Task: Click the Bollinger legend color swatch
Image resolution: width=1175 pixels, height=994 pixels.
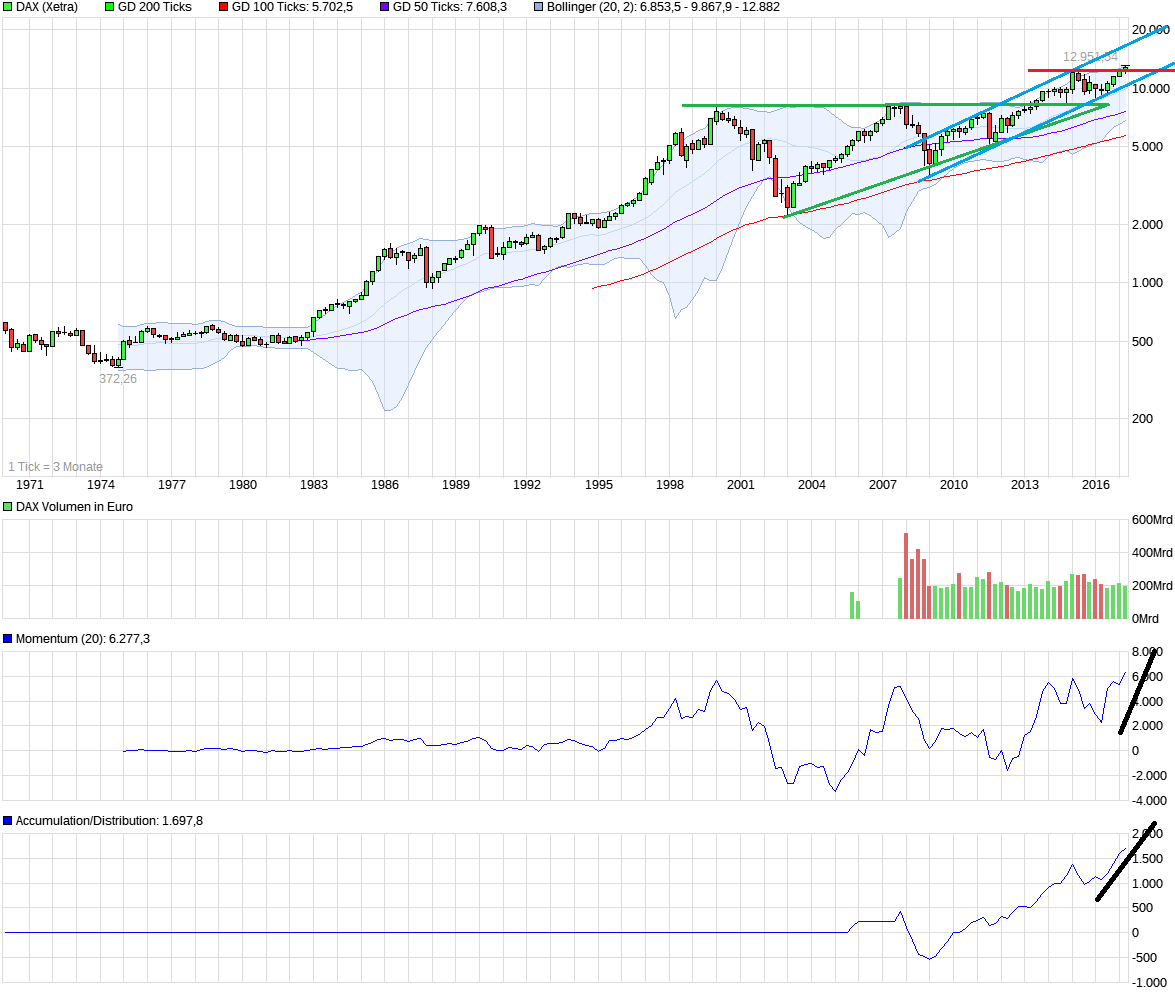Action: [x=539, y=7]
